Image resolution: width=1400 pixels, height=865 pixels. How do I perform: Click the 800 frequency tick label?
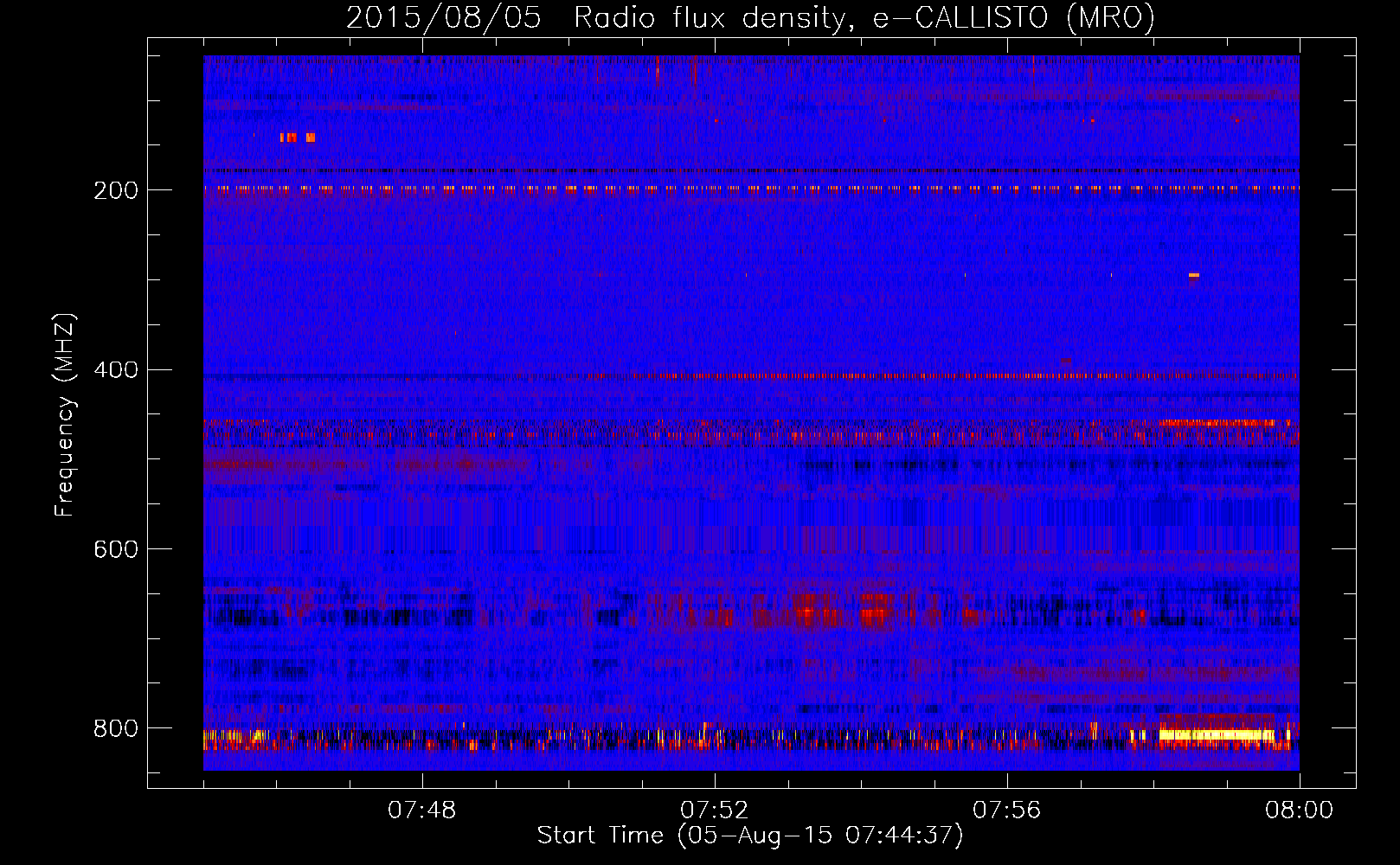116,728
